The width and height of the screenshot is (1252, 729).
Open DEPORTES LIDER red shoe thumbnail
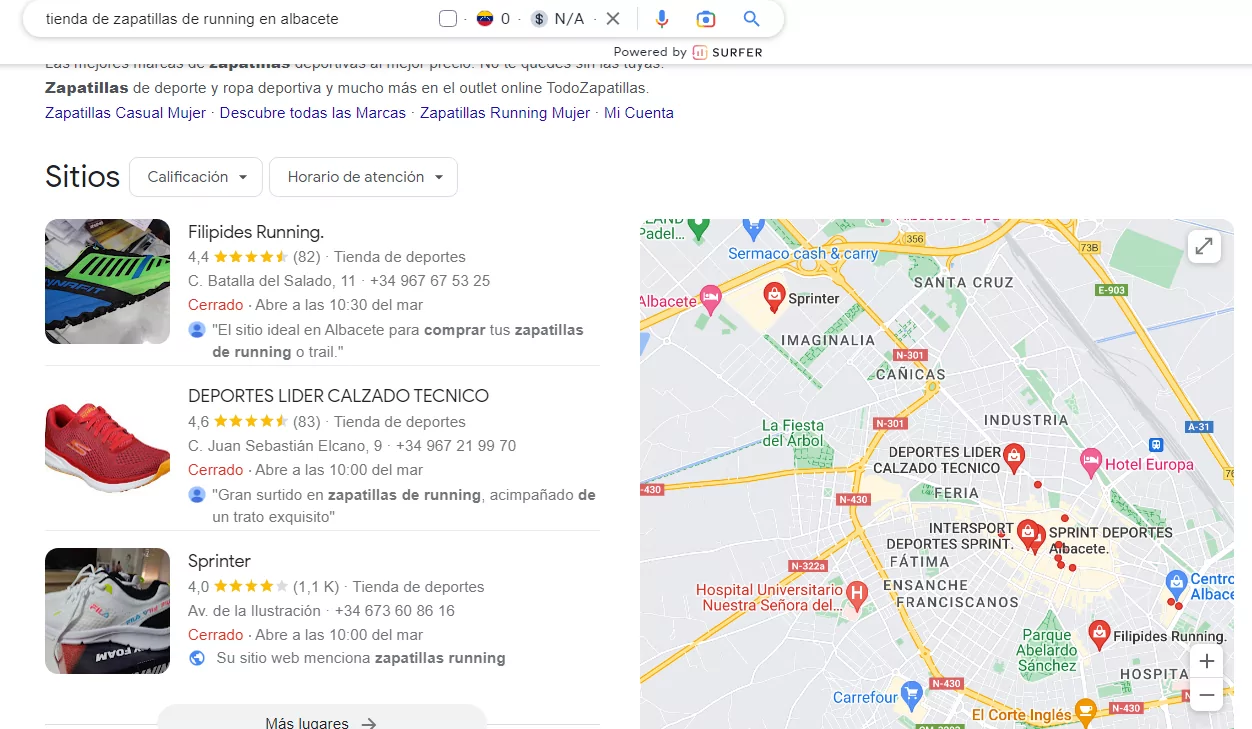(x=107, y=446)
